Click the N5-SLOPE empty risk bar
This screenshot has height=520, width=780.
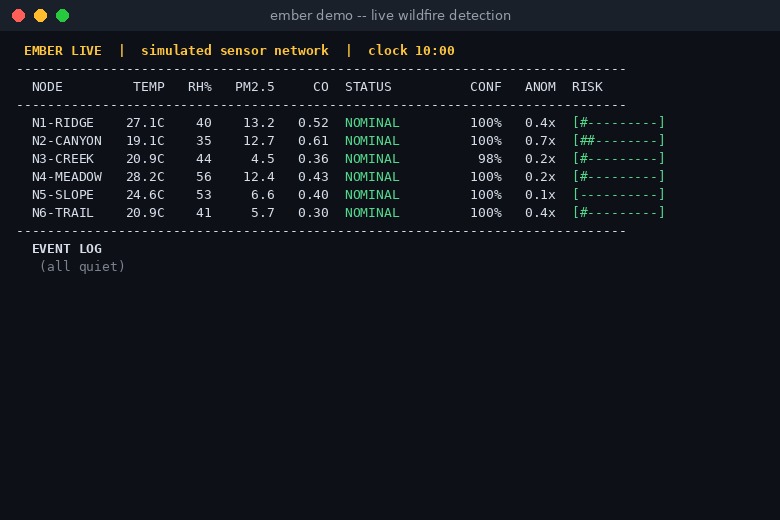[618, 195]
